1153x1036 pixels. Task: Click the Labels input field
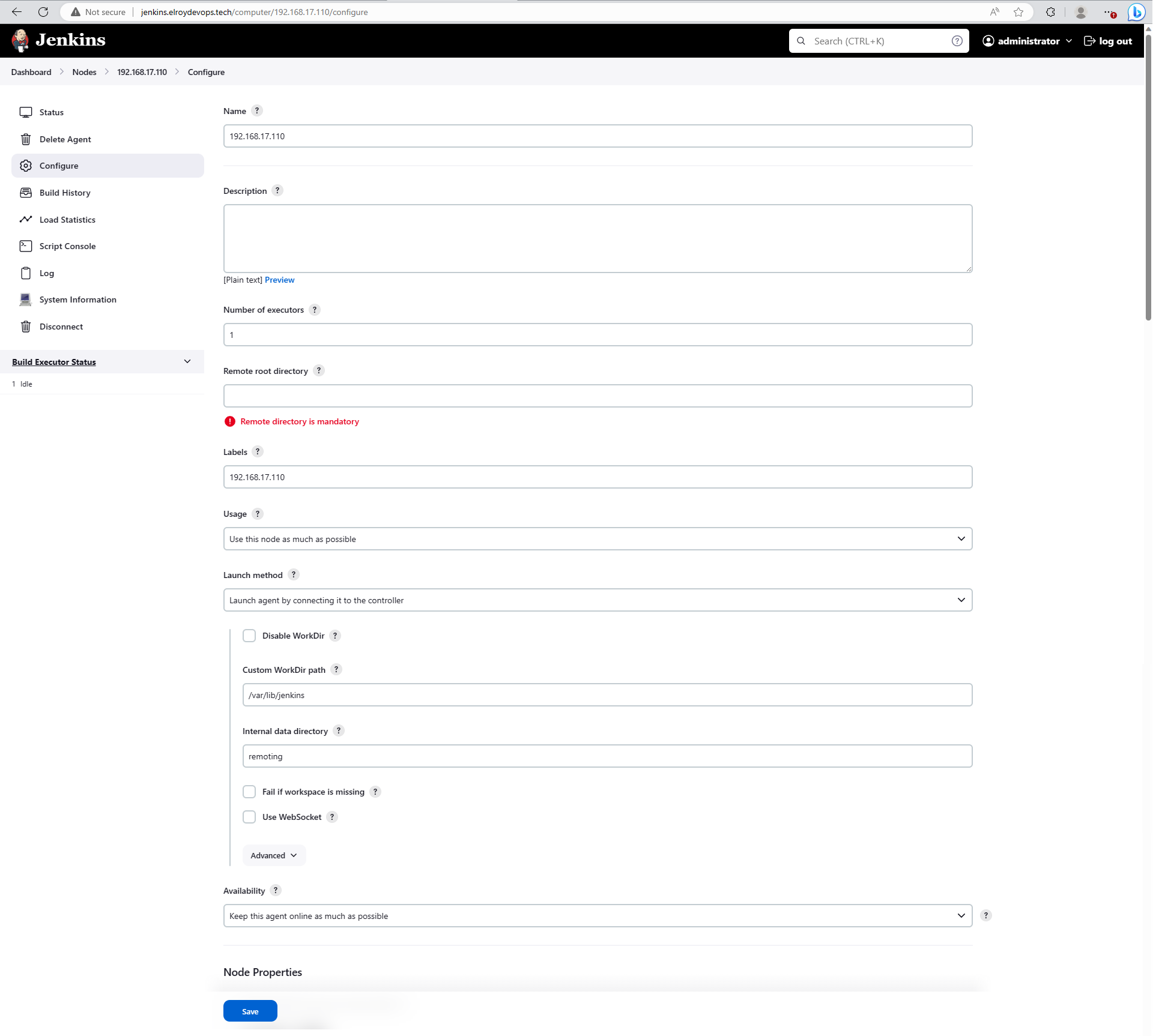pos(598,477)
